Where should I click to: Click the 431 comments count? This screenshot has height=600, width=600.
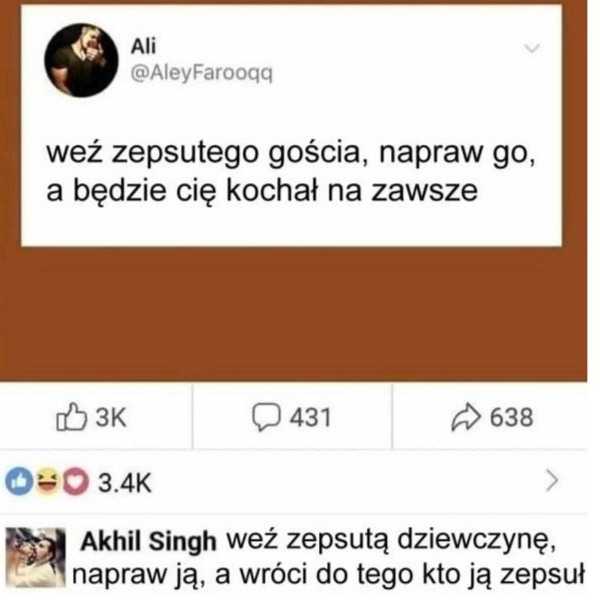coord(310,417)
